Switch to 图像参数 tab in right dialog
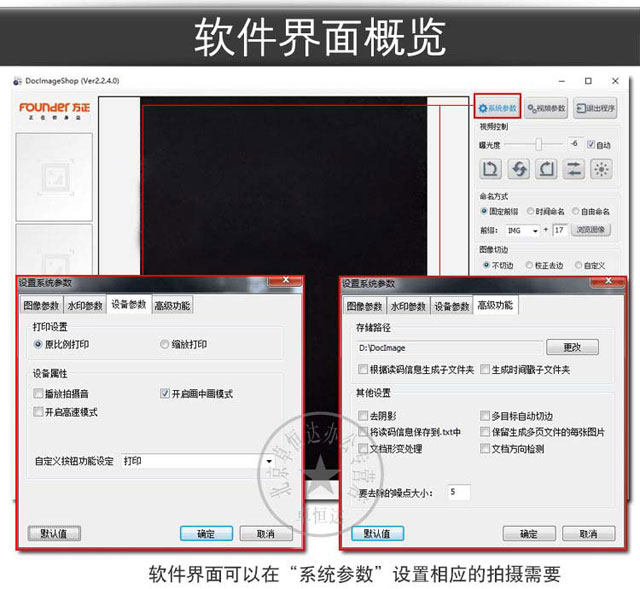Viewport: 640px width, 589px height. pyautogui.click(x=364, y=306)
